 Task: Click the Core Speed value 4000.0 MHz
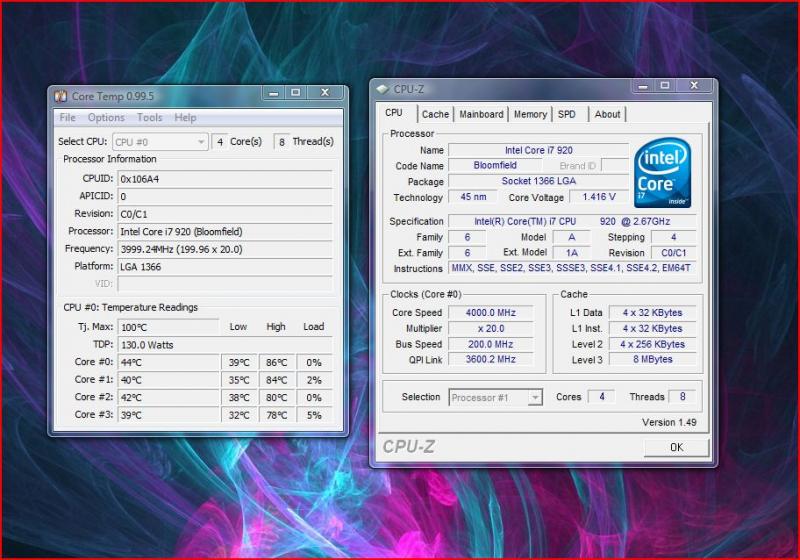[491, 313]
